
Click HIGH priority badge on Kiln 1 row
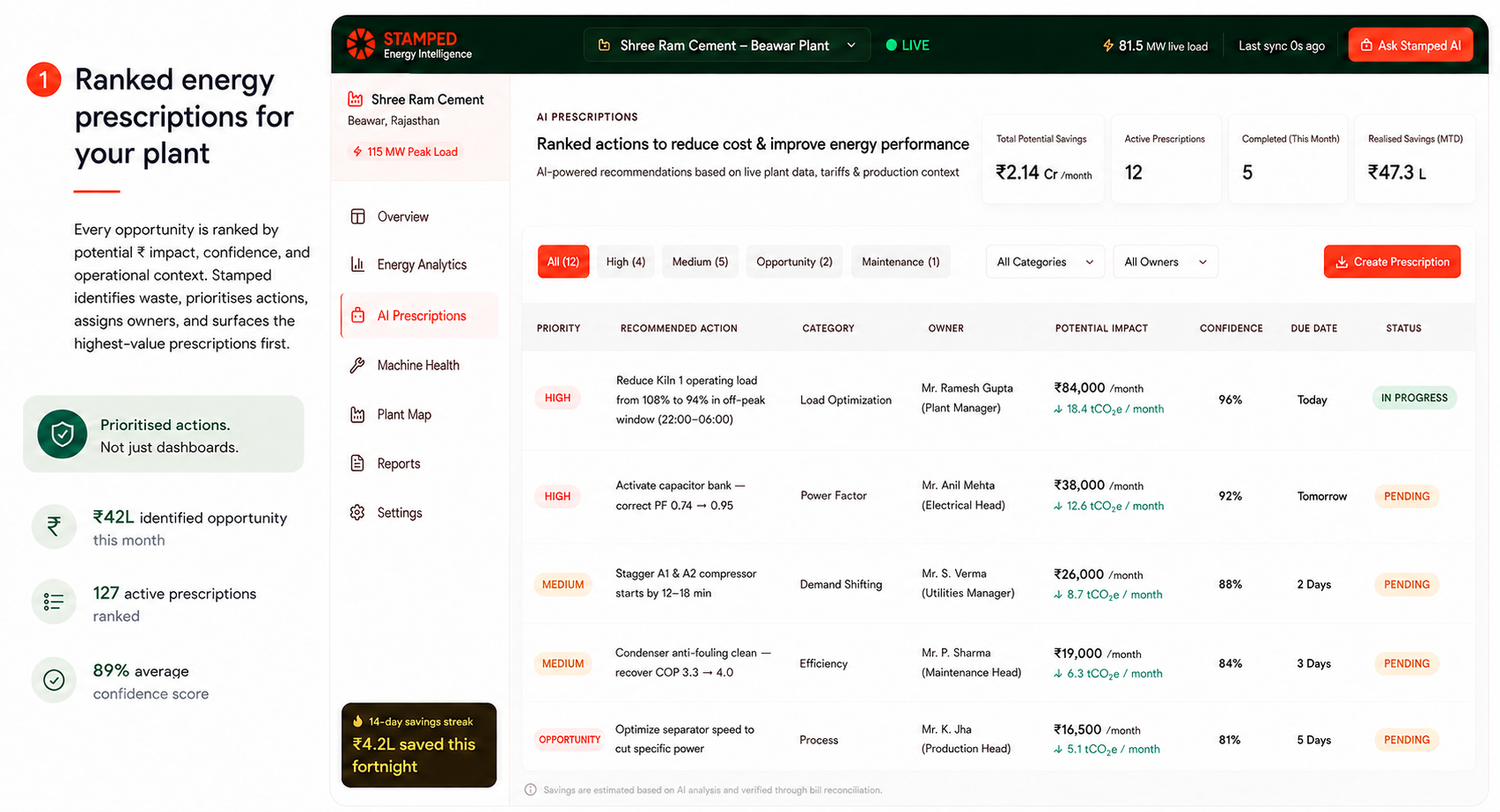coord(557,398)
